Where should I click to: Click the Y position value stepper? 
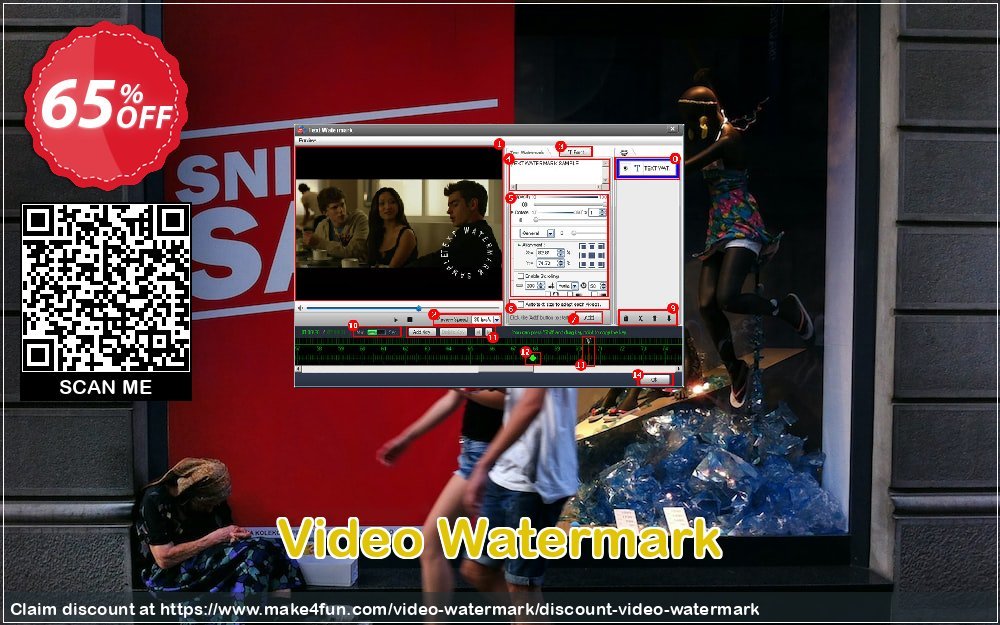561,263
